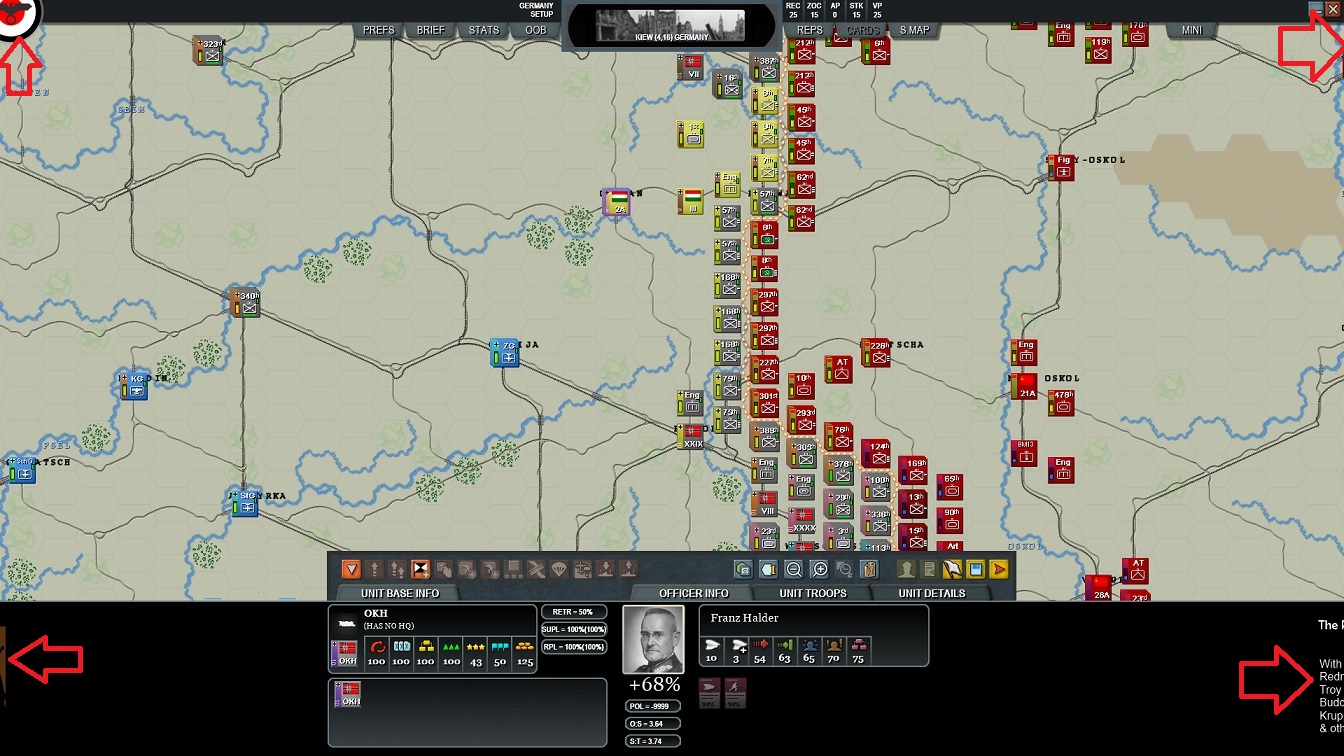1344x756 pixels.
Task: Click Franz Halder's portrait
Action: click(x=653, y=640)
